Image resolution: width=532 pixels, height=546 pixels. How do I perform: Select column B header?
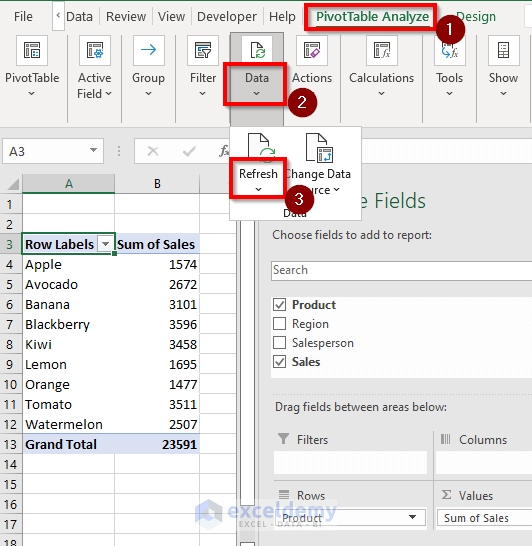pos(157,184)
